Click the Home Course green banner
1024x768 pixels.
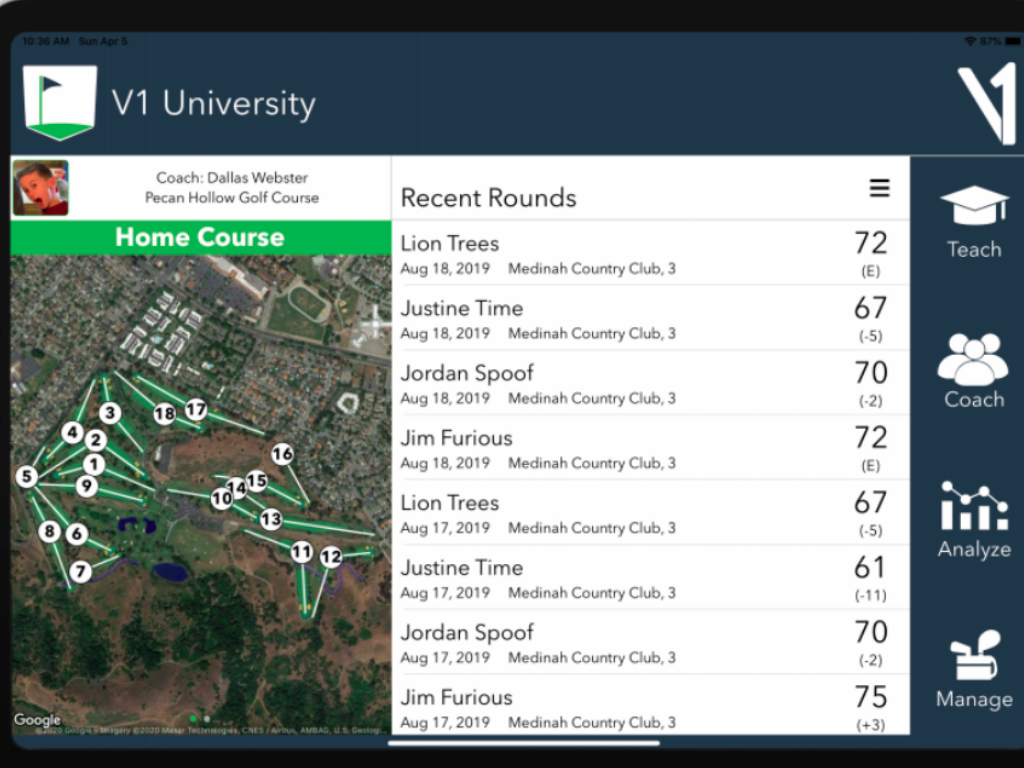[x=201, y=237]
